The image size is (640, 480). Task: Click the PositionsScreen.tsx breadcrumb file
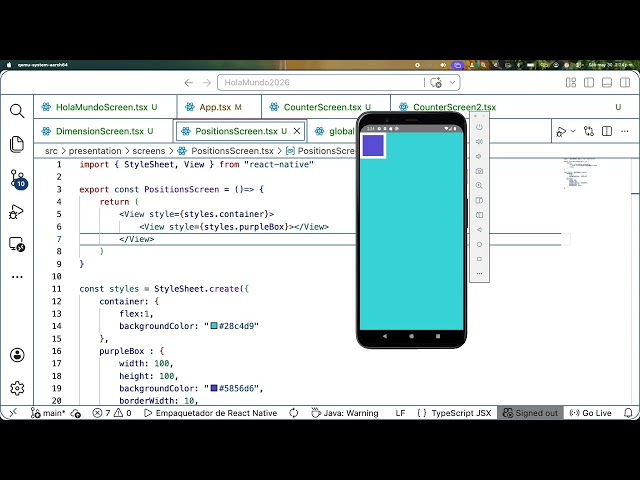tap(232, 151)
